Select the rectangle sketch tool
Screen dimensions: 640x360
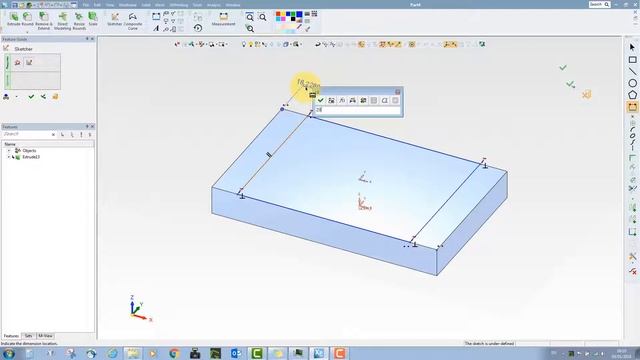pyautogui.click(x=632, y=60)
